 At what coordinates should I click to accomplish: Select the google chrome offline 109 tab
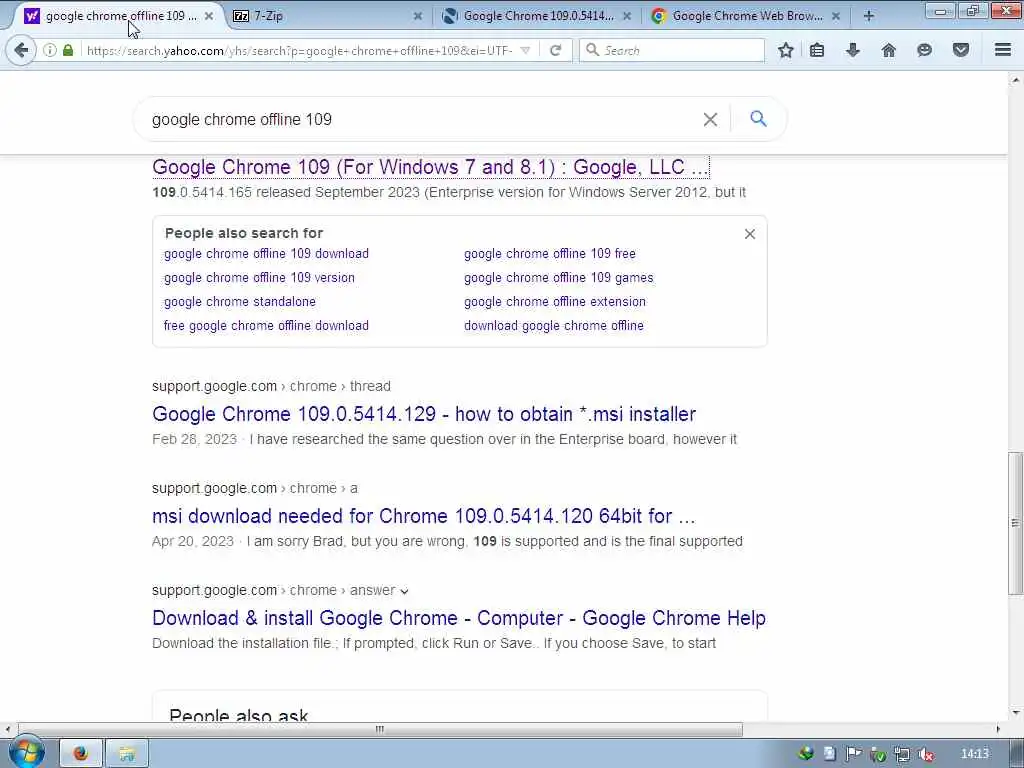(x=118, y=16)
